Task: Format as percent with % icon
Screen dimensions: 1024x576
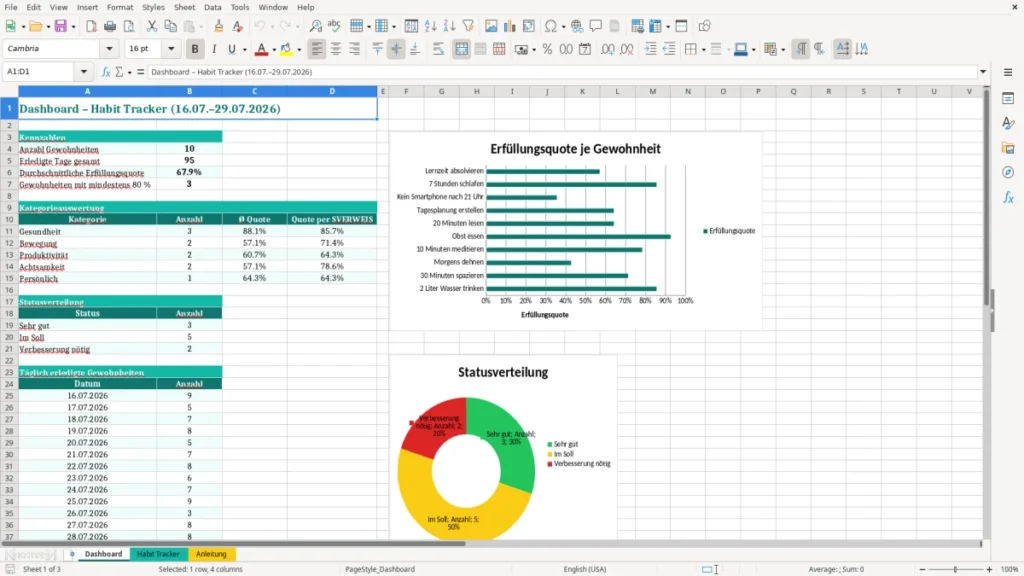Action: (x=547, y=49)
